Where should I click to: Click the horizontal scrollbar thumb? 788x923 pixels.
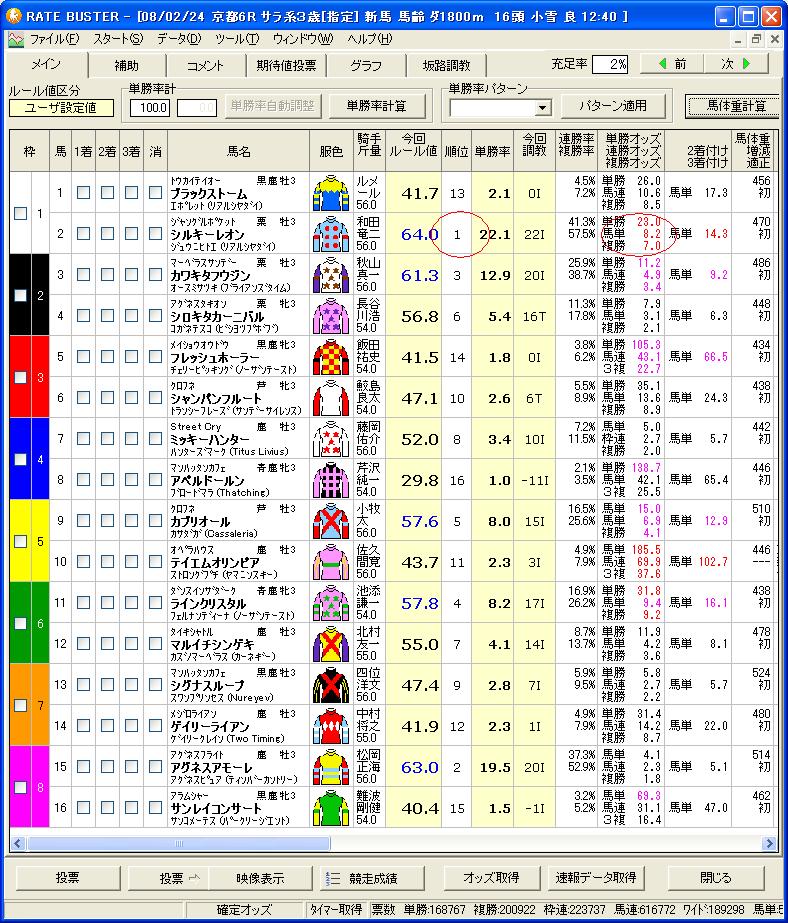[x=179, y=843]
